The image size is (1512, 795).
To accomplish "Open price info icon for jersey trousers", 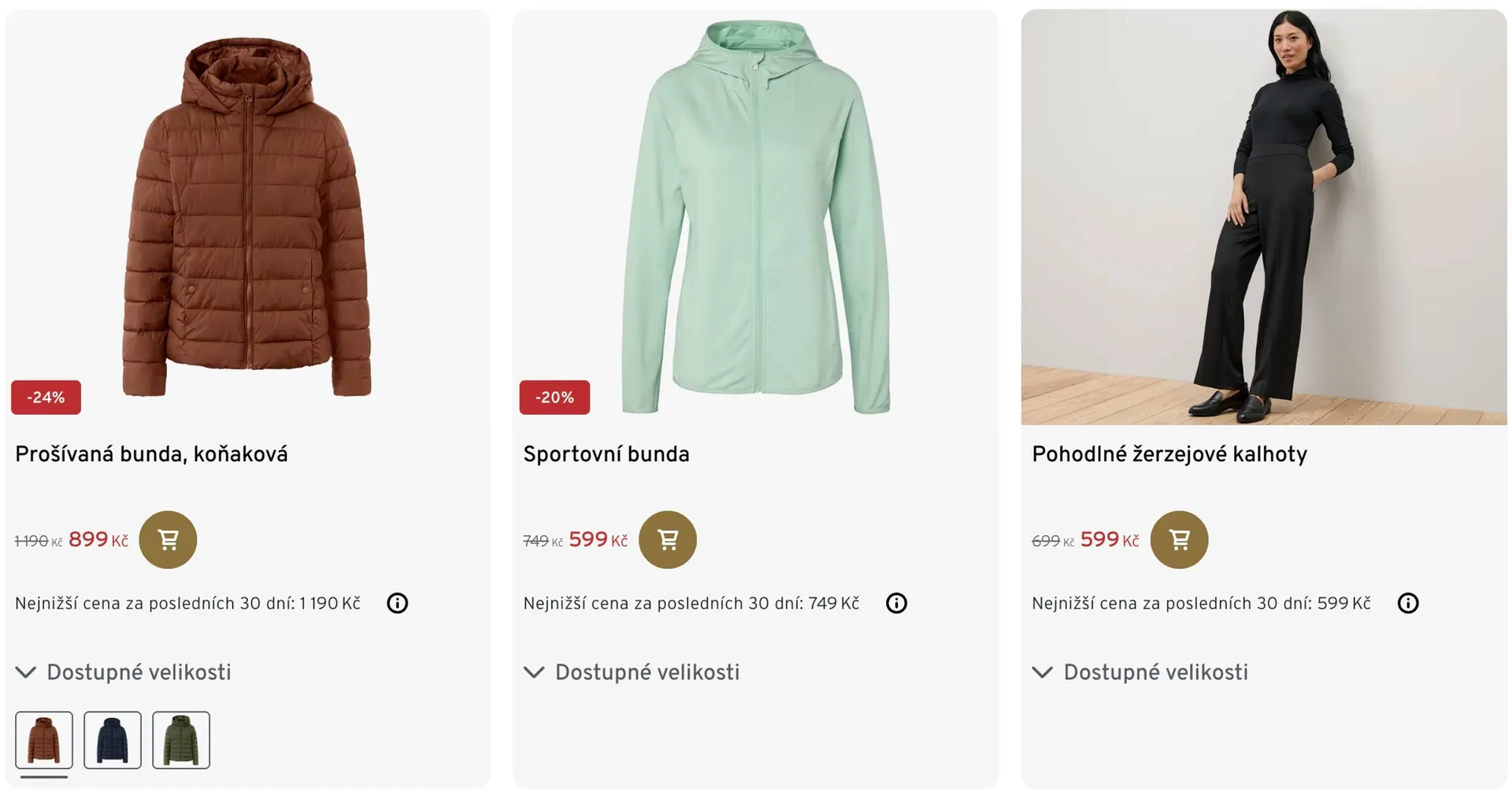I will tap(1408, 604).
